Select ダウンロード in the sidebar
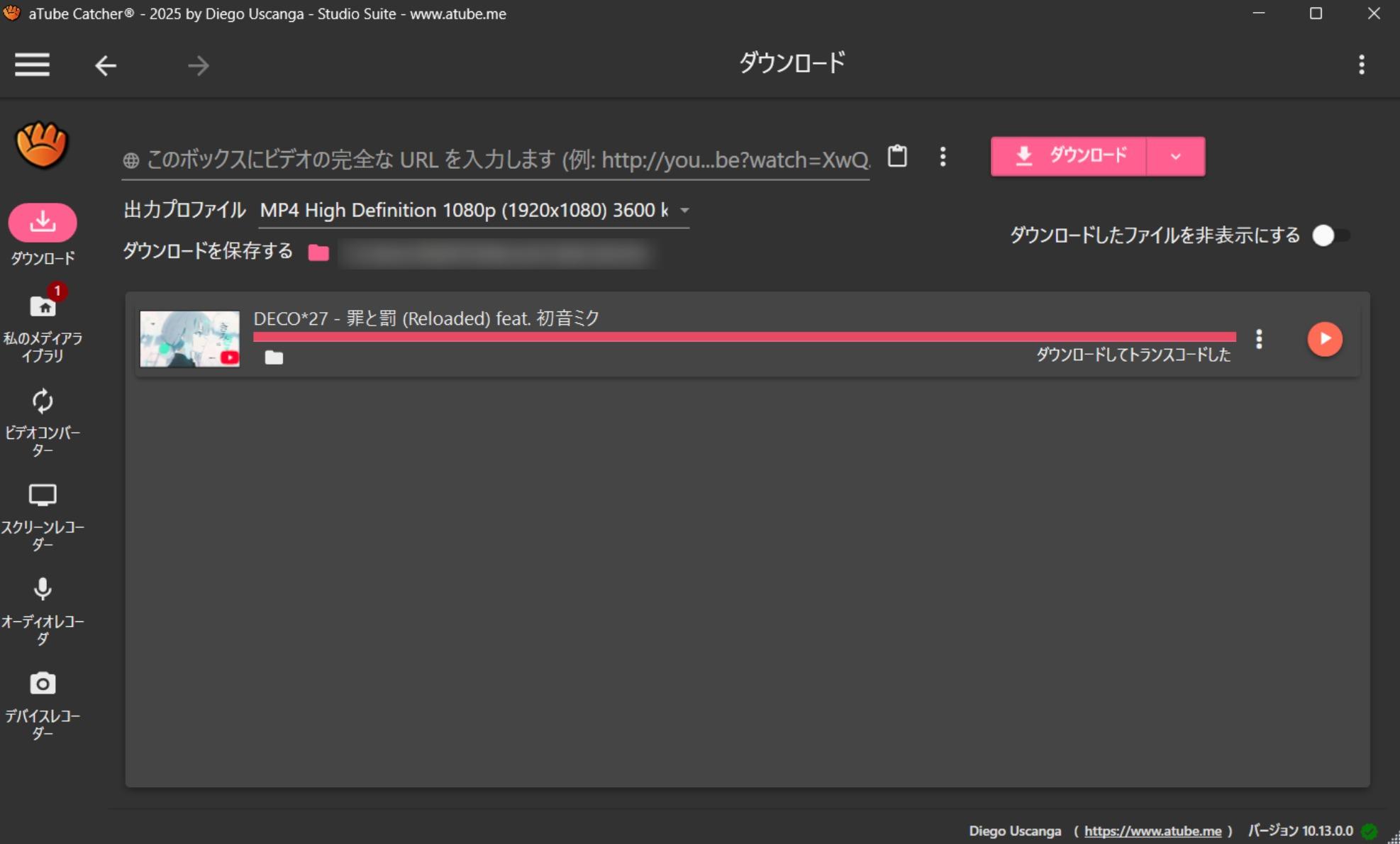This screenshot has width=1400, height=844. click(x=43, y=235)
